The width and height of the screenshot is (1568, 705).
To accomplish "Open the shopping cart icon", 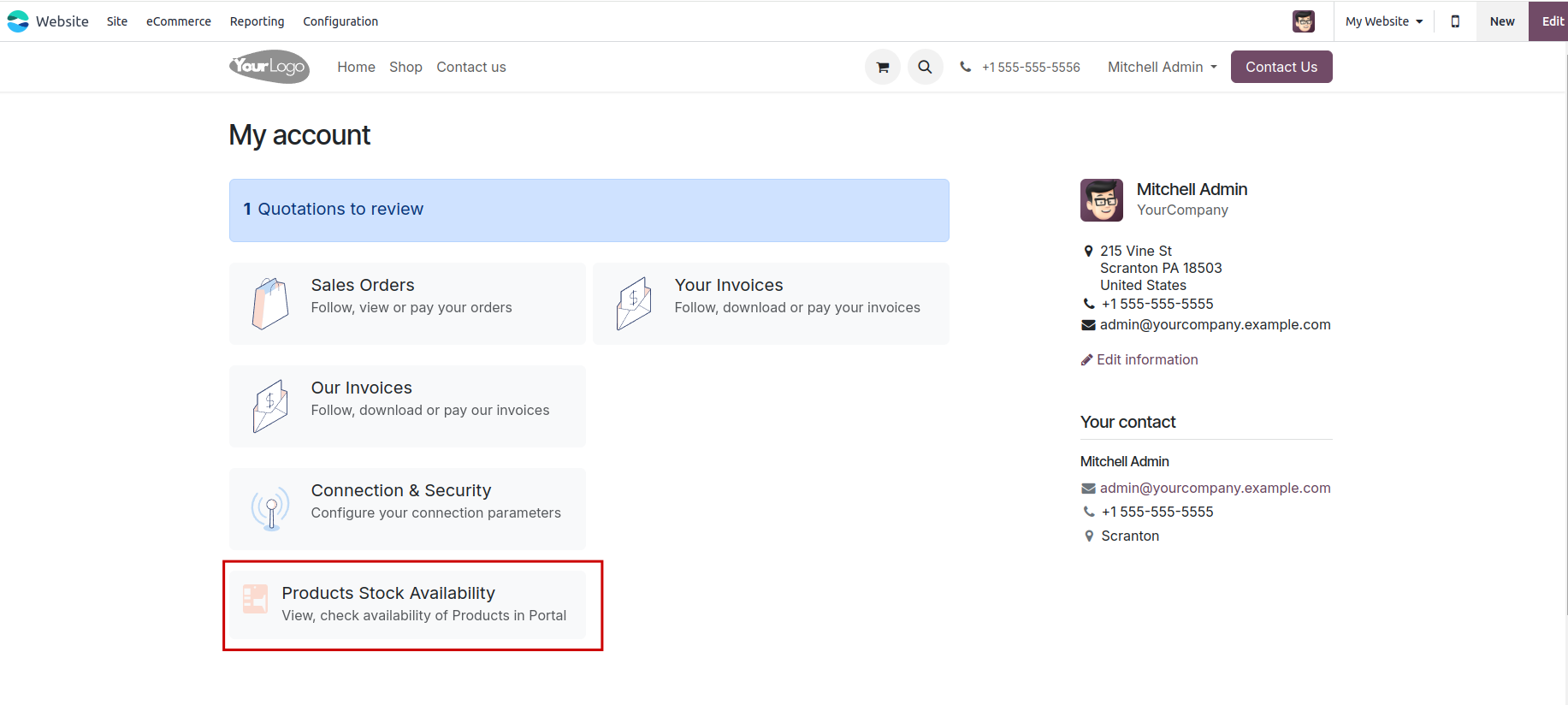I will coord(883,67).
